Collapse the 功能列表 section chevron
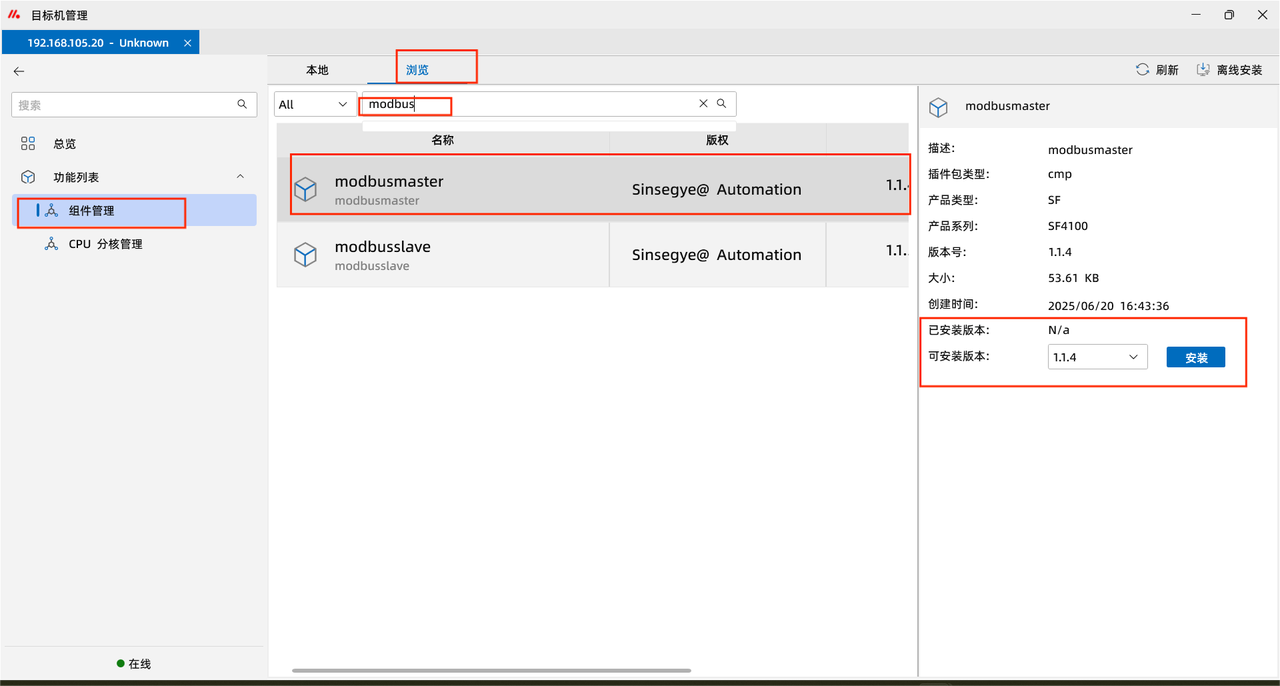This screenshot has width=1280, height=686. (240, 177)
